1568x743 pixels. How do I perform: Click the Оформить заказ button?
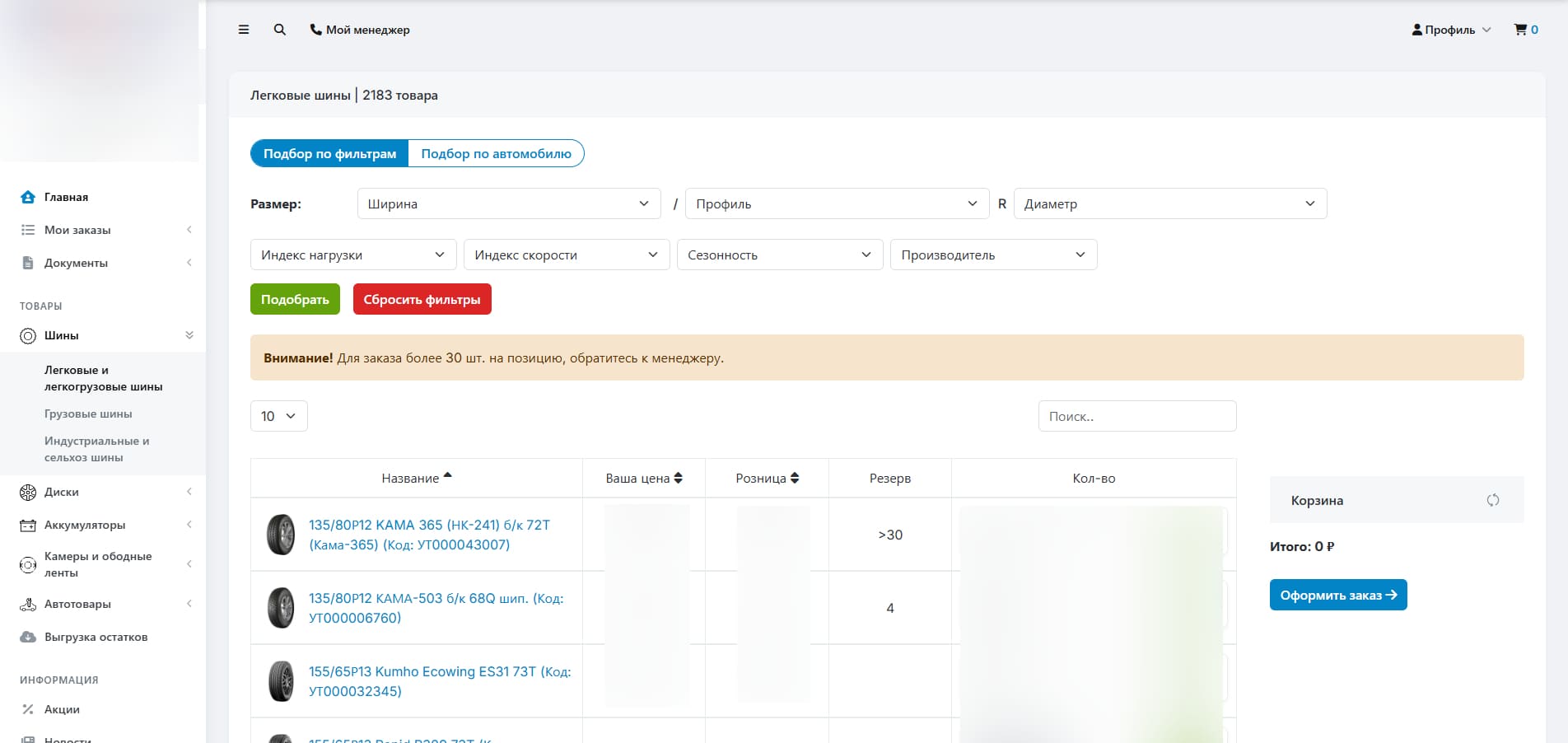(1338, 595)
